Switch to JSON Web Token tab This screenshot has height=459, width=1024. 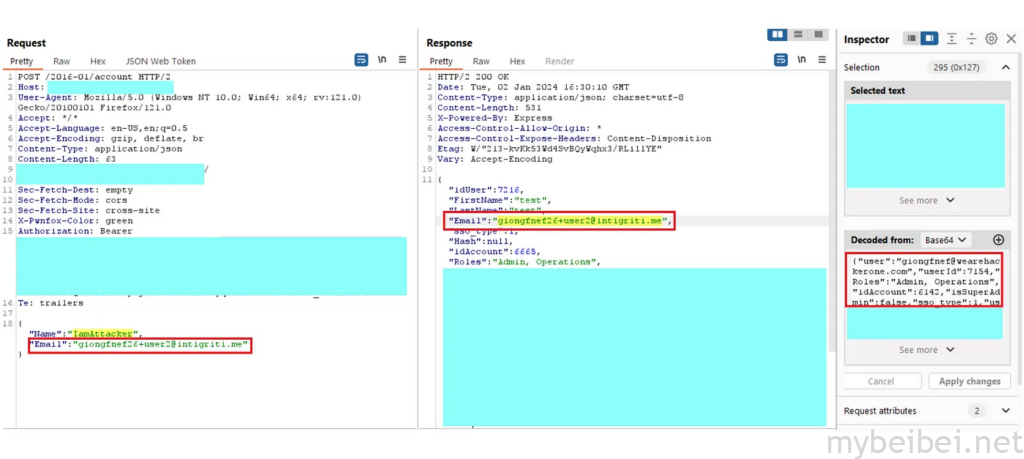coord(162,61)
